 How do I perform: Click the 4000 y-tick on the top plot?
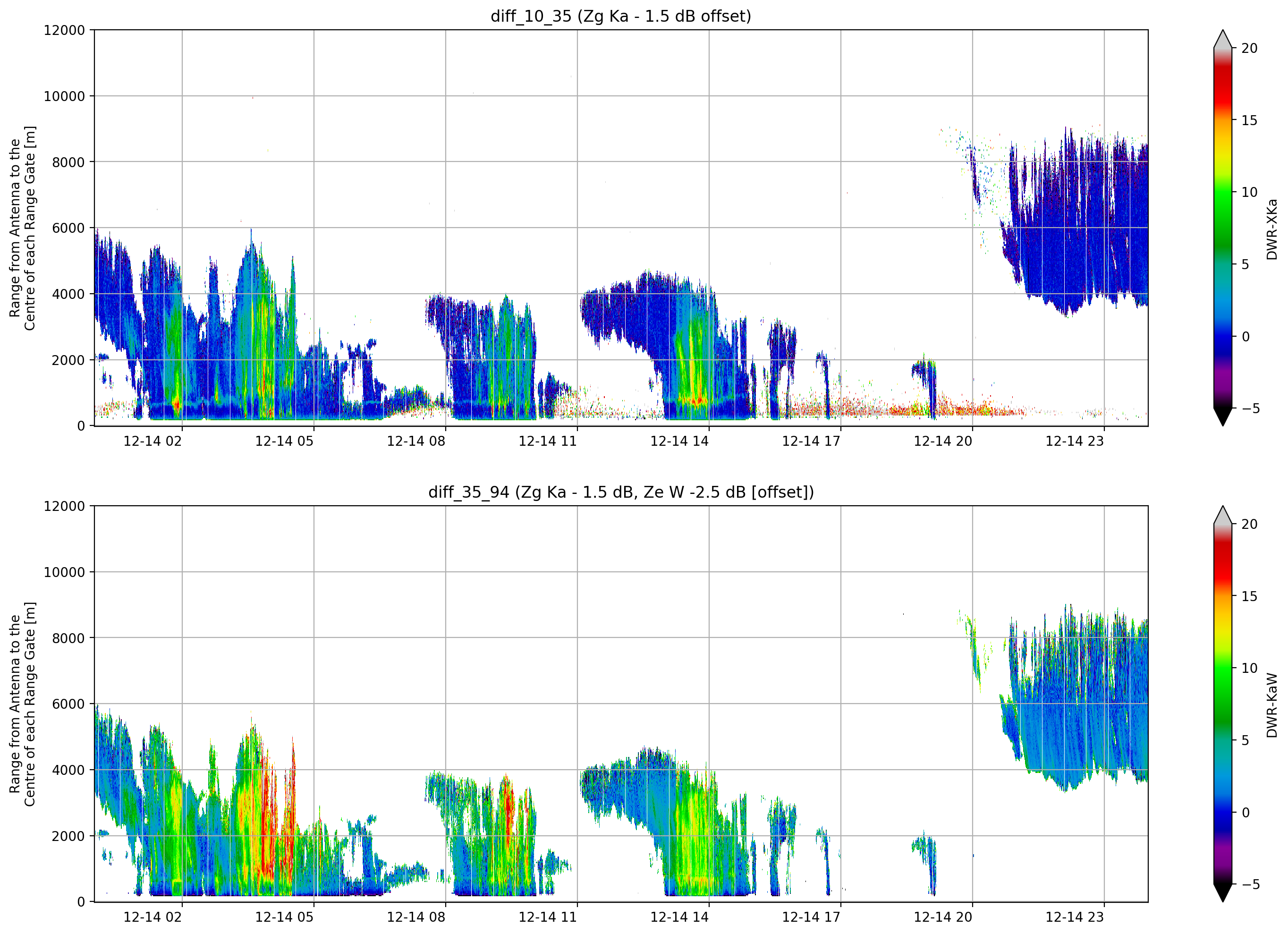pyautogui.click(x=68, y=294)
